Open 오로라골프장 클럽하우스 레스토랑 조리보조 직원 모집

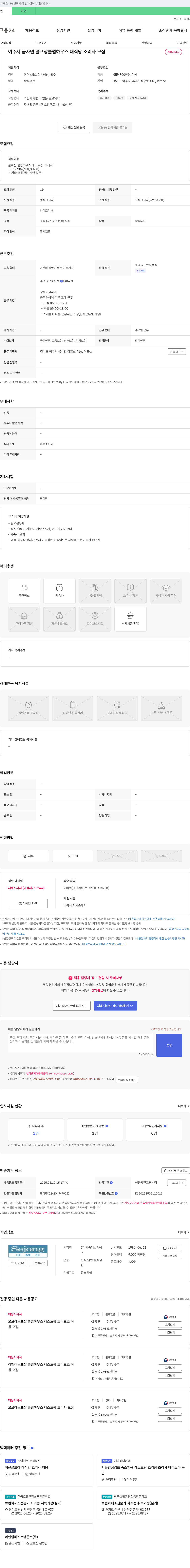tap(41, 1324)
